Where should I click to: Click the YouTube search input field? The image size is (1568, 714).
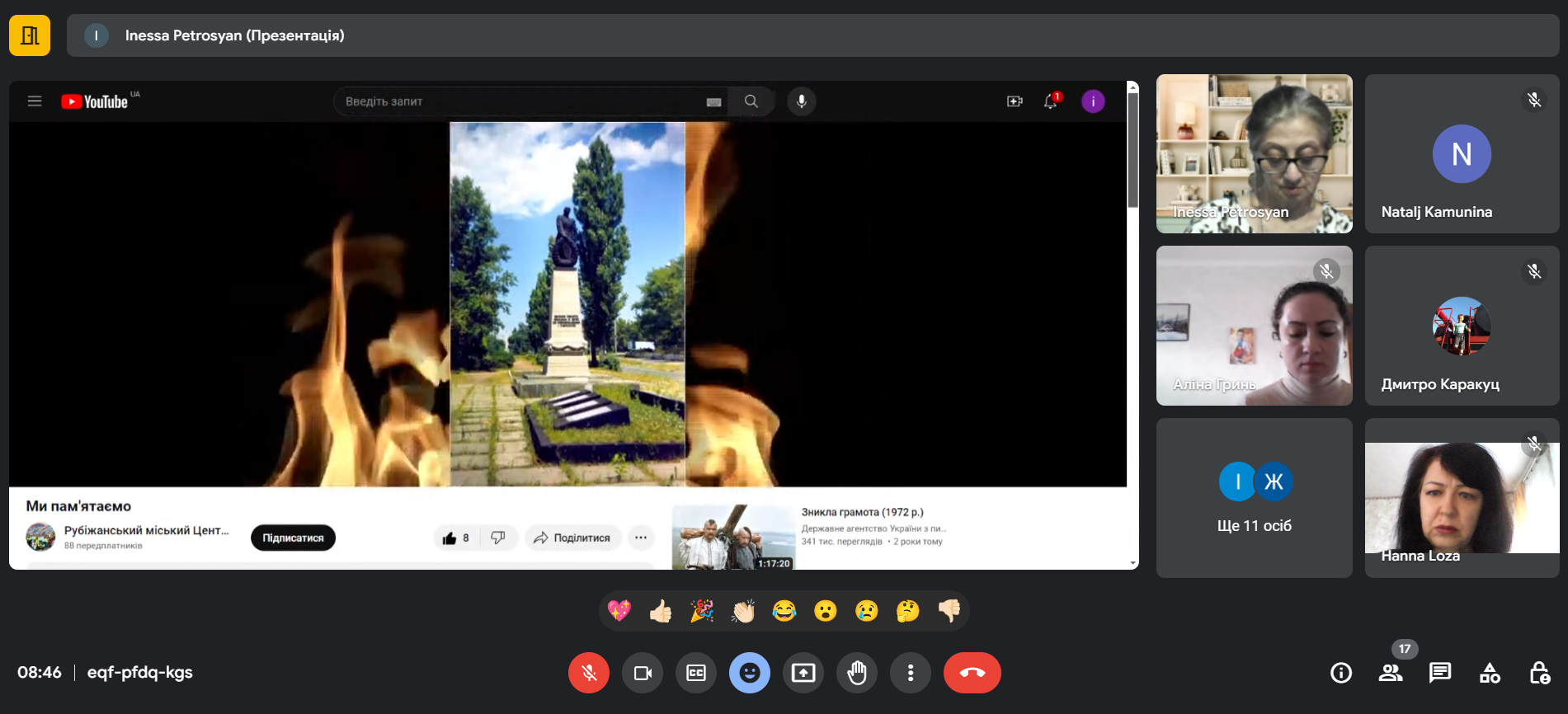(520, 101)
